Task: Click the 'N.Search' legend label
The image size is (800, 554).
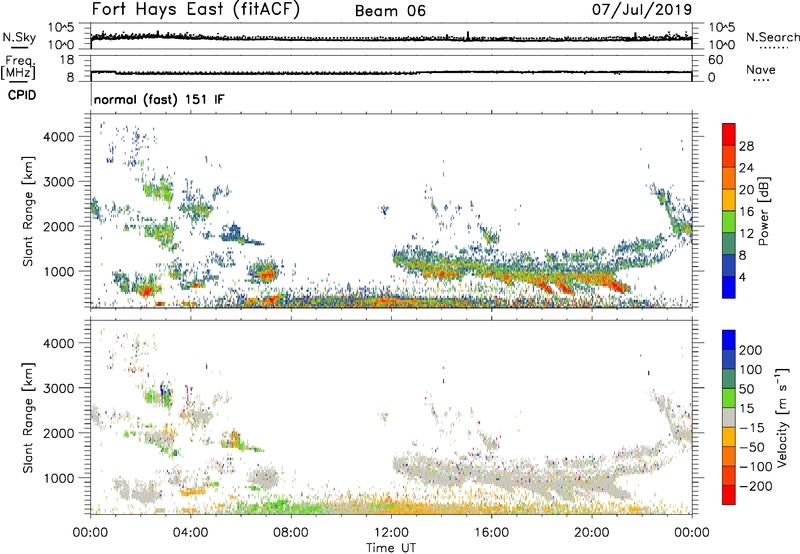Action: [x=772, y=37]
